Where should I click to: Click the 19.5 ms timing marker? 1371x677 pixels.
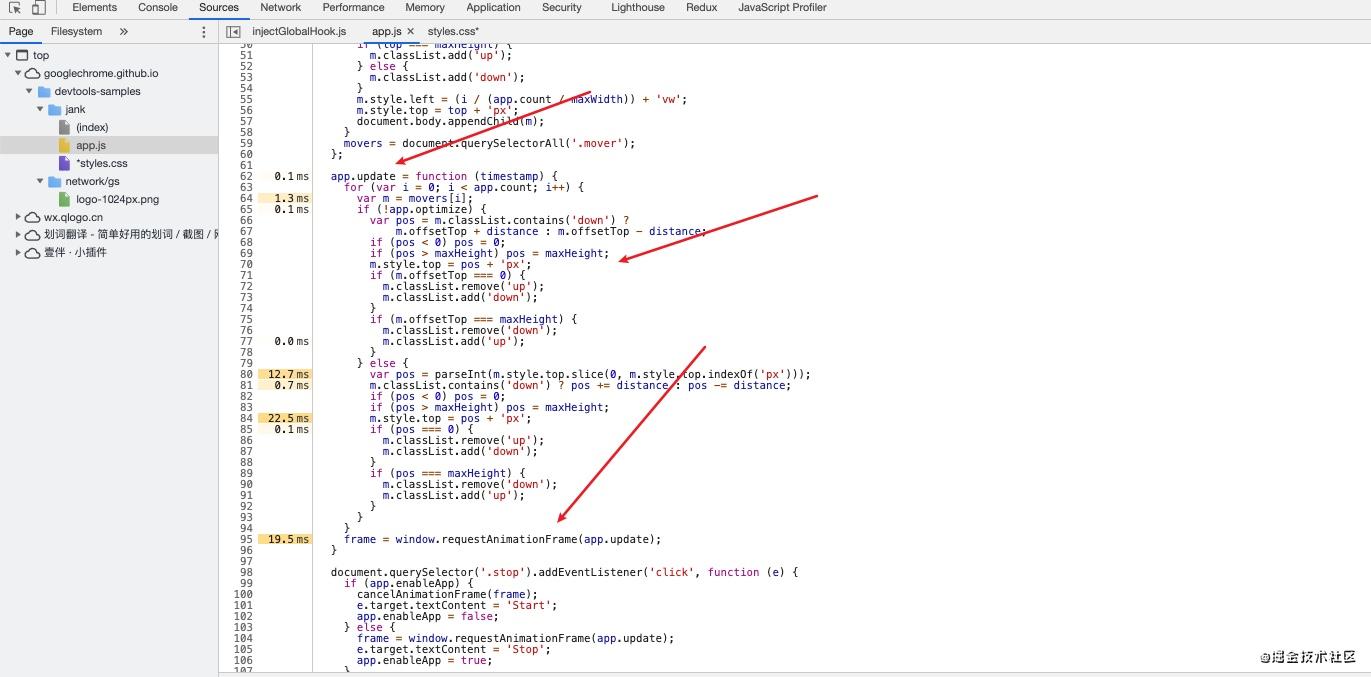pos(287,540)
